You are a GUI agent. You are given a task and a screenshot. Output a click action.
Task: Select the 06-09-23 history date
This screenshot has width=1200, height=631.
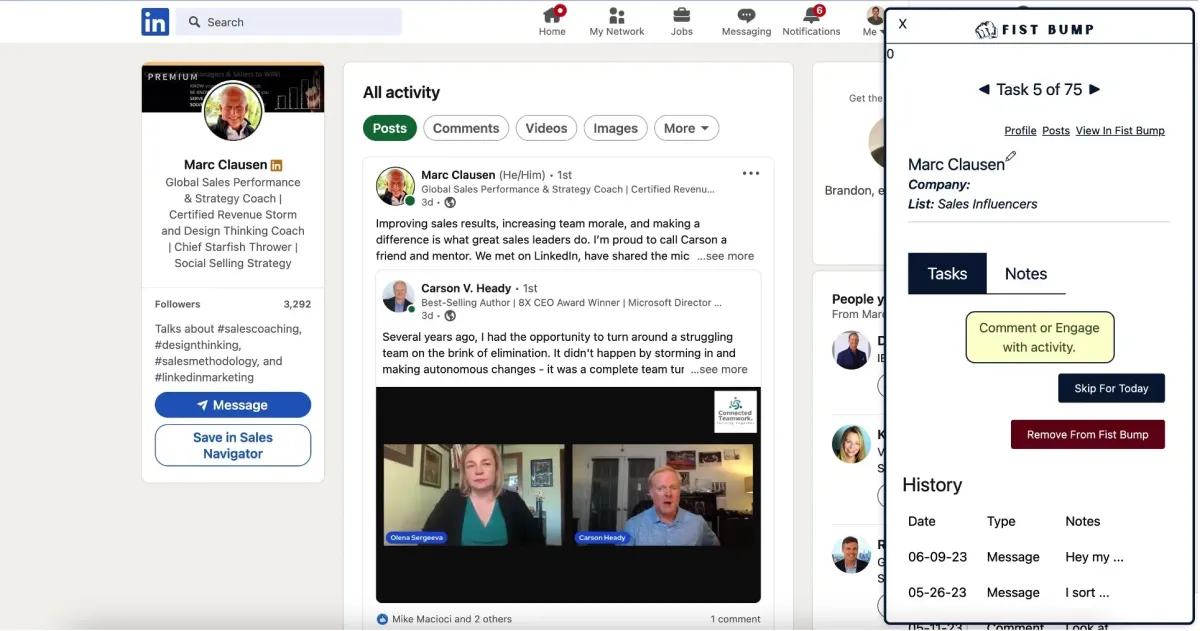pyautogui.click(x=937, y=557)
